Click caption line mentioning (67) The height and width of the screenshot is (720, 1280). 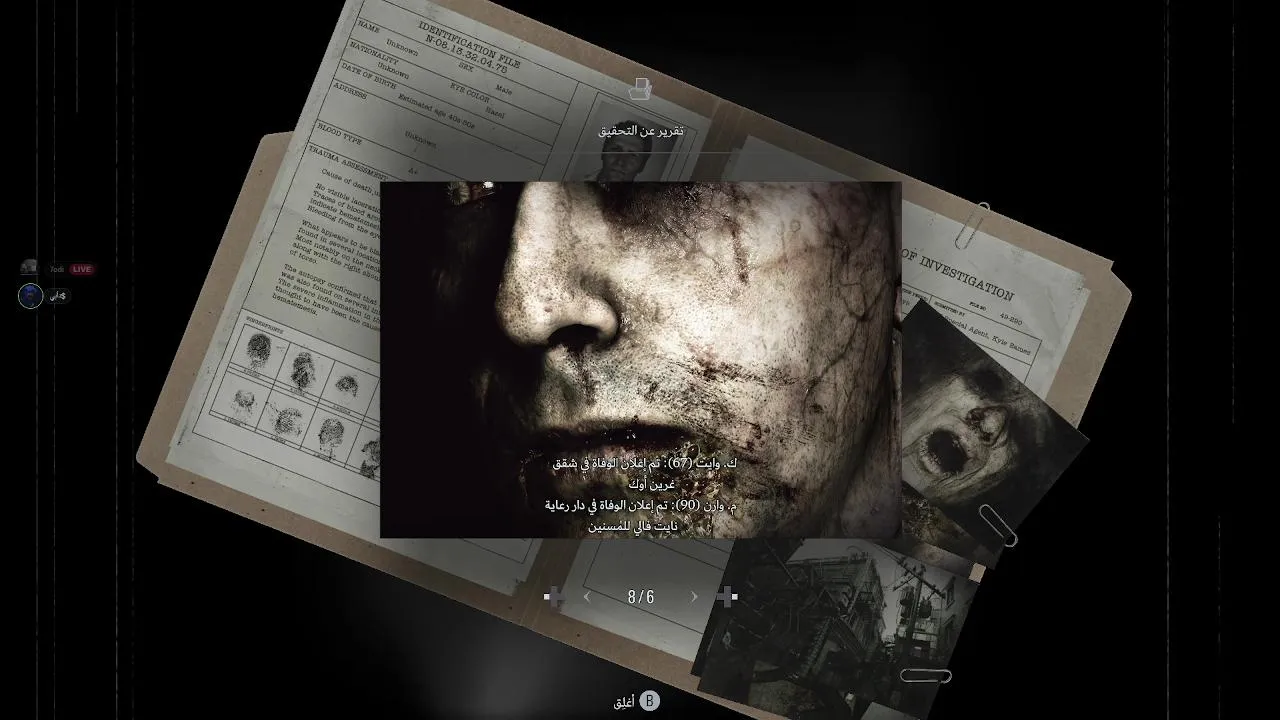[x=645, y=474]
